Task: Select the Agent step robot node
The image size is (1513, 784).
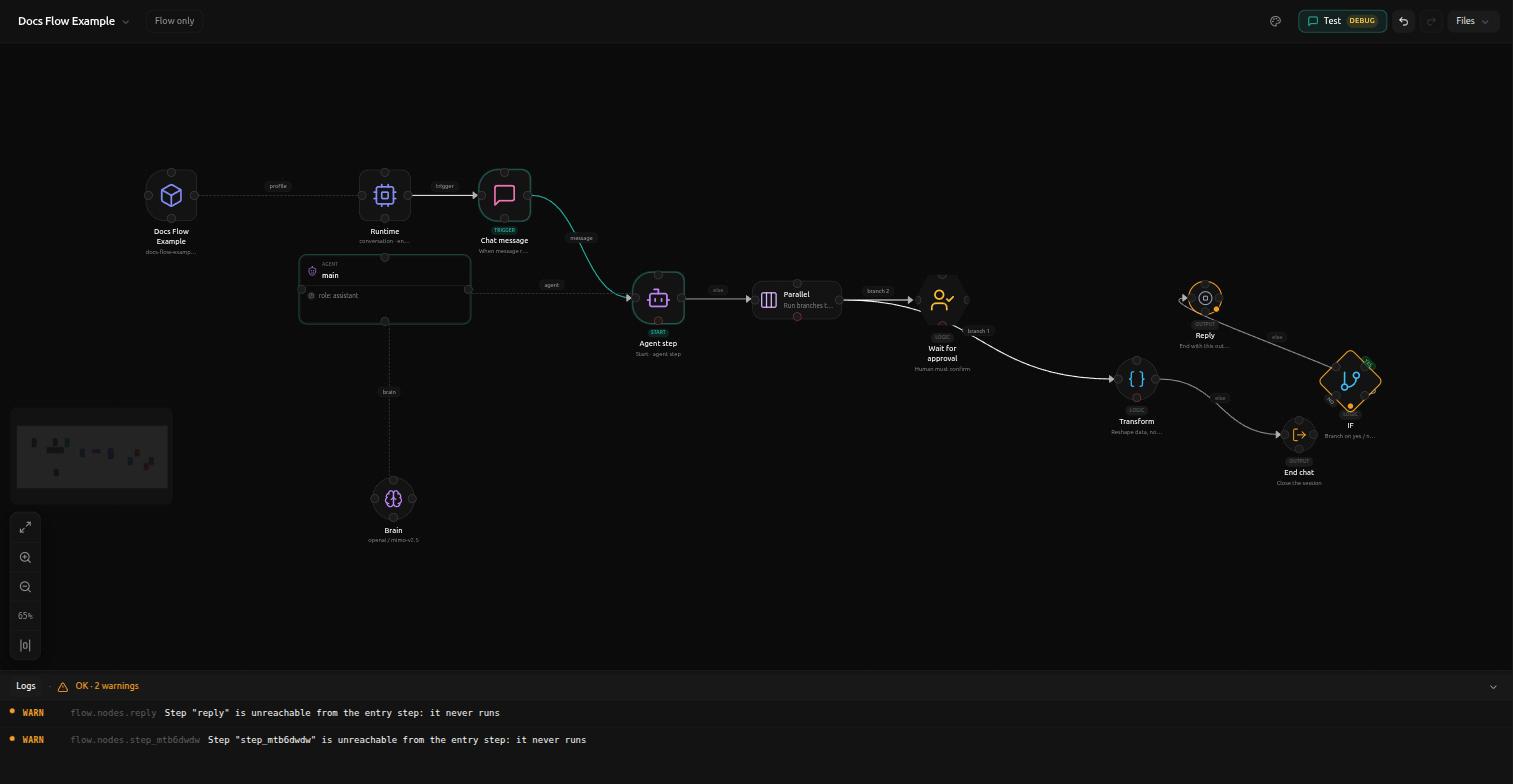Action: pyautogui.click(x=658, y=298)
